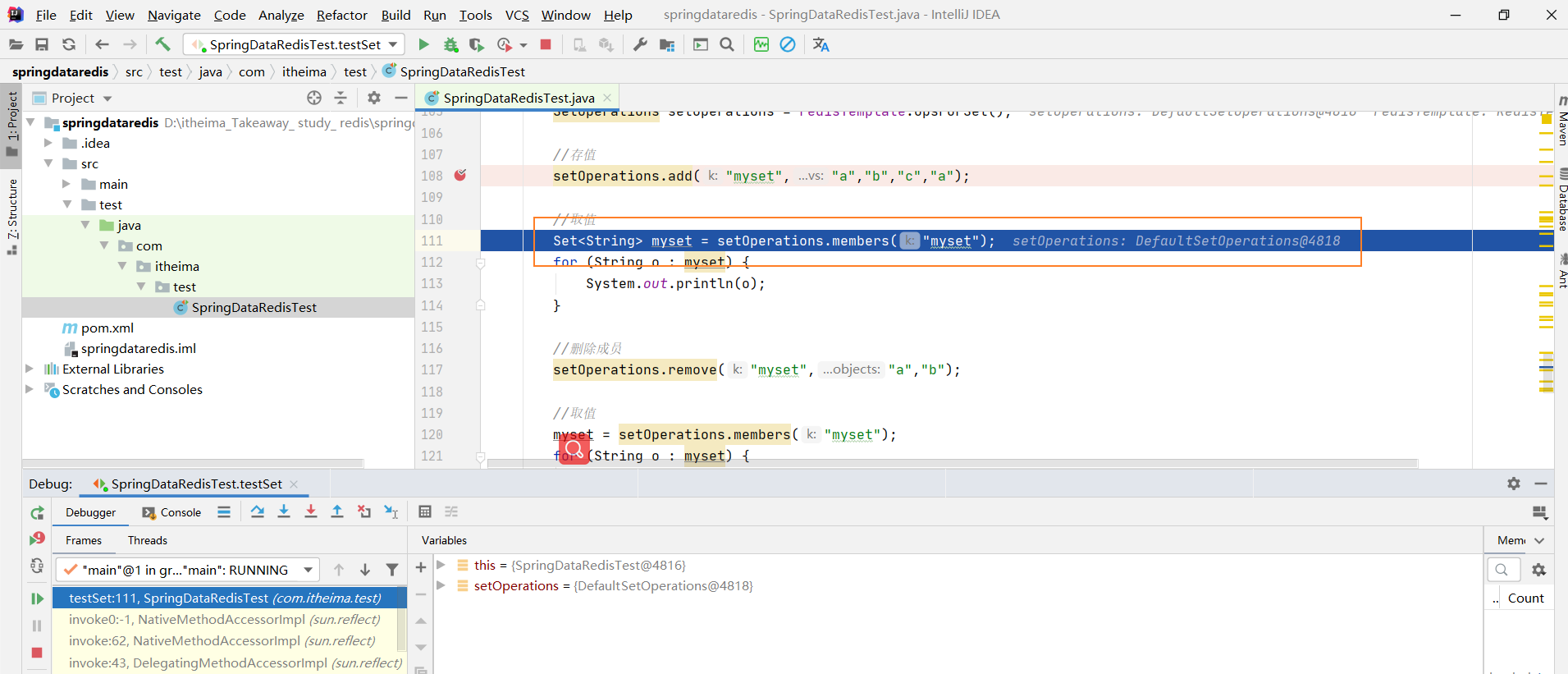This screenshot has height=674, width=1568.
Task: Stop the process with the toolbar red square
Action: (x=546, y=44)
